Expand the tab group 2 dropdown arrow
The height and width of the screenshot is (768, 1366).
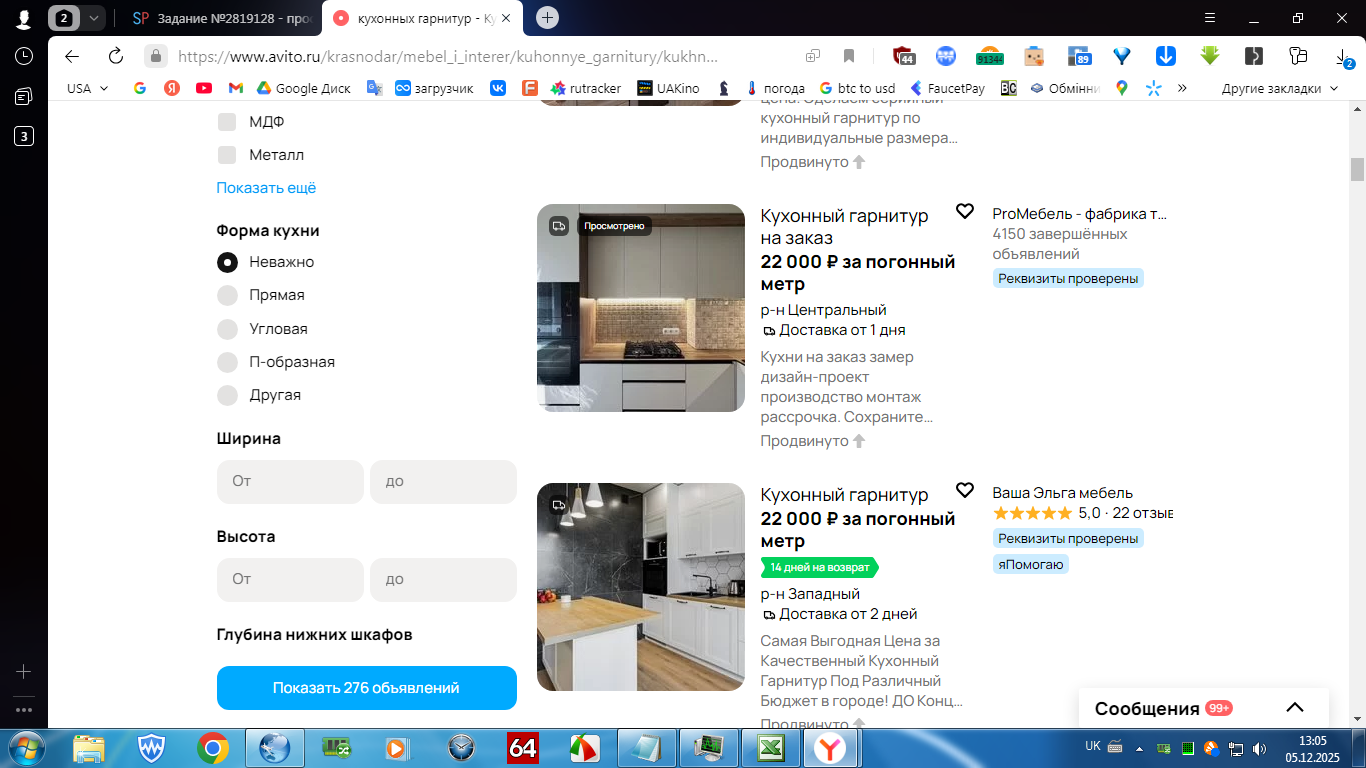coord(94,18)
